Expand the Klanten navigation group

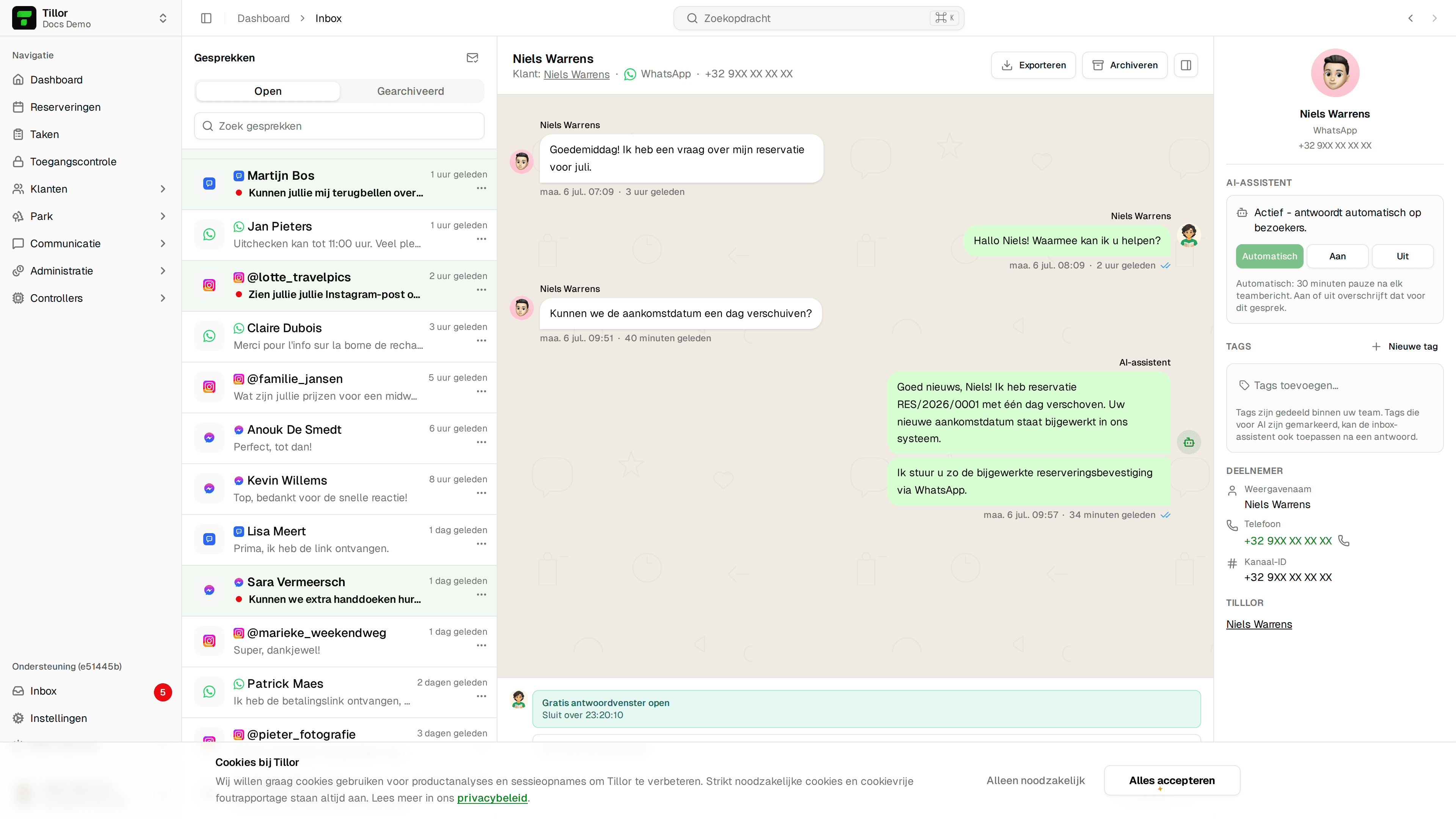click(x=91, y=189)
